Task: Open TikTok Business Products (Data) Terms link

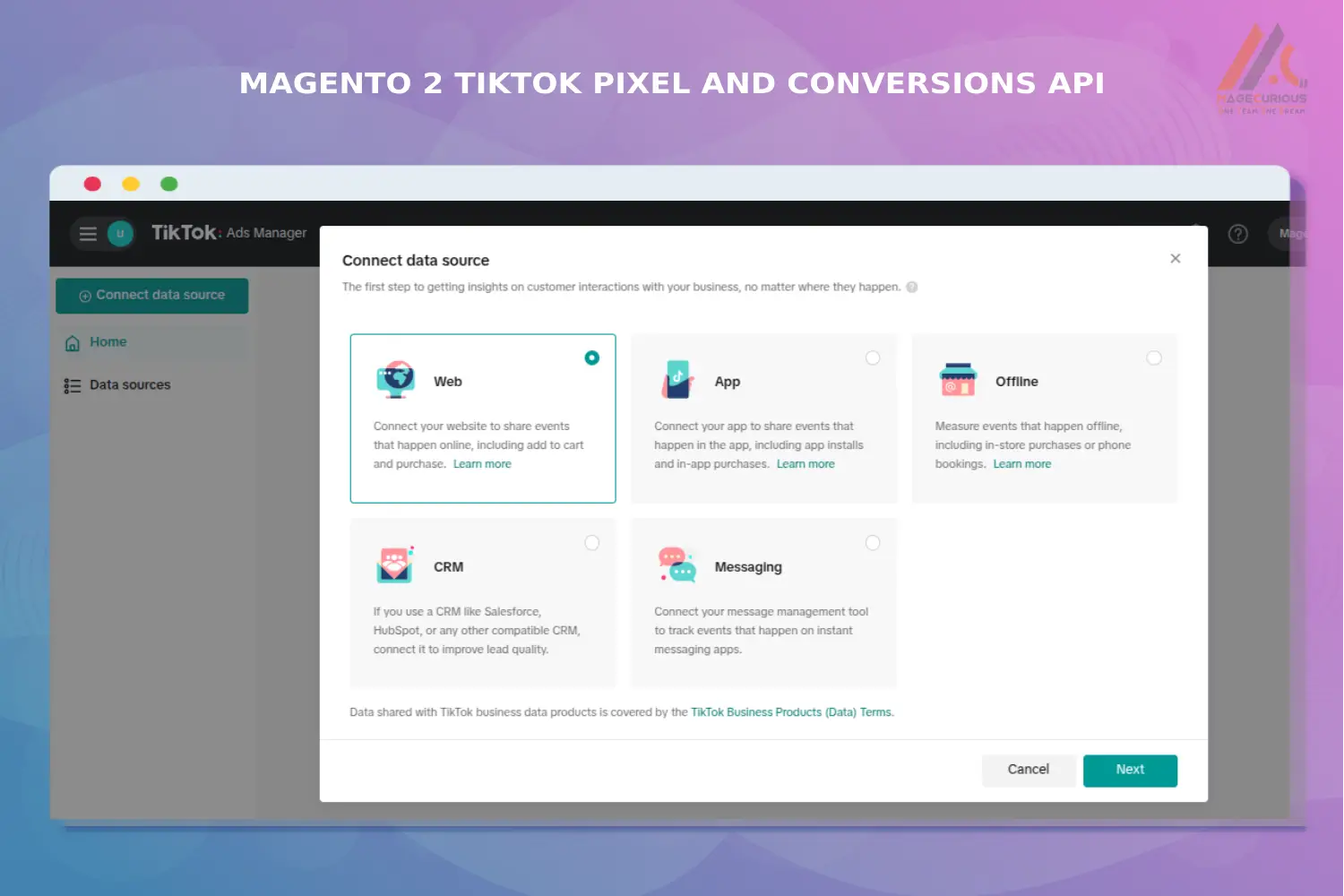Action: point(792,711)
